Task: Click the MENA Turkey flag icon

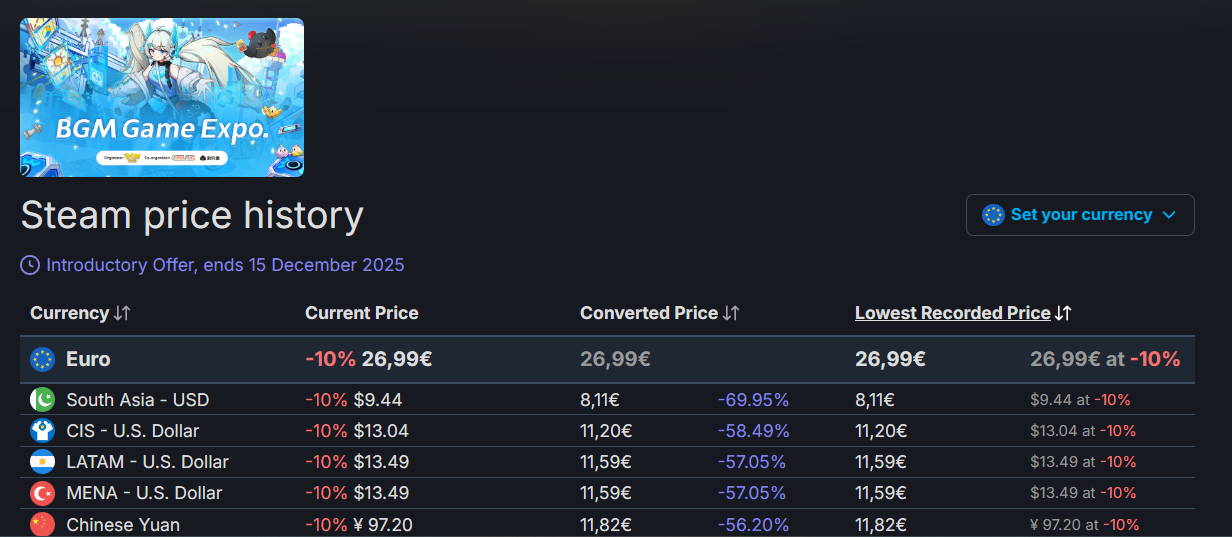Action: pyautogui.click(x=42, y=493)
